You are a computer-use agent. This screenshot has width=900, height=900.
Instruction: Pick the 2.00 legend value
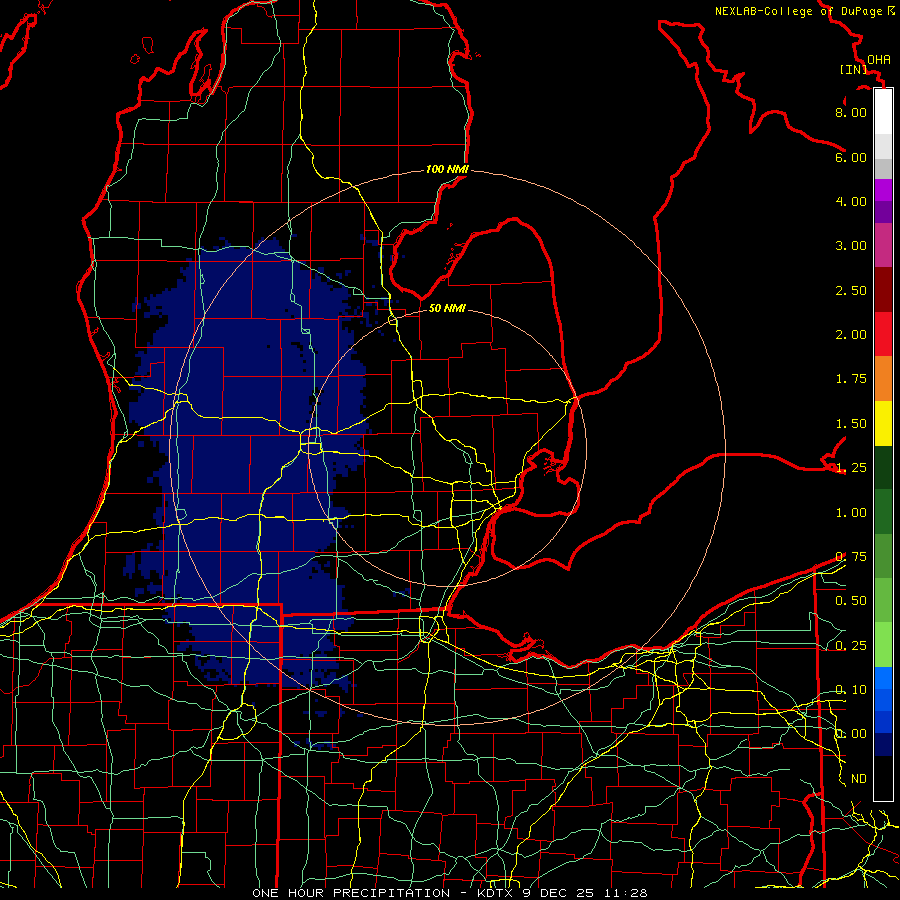(x=851, y=335)
